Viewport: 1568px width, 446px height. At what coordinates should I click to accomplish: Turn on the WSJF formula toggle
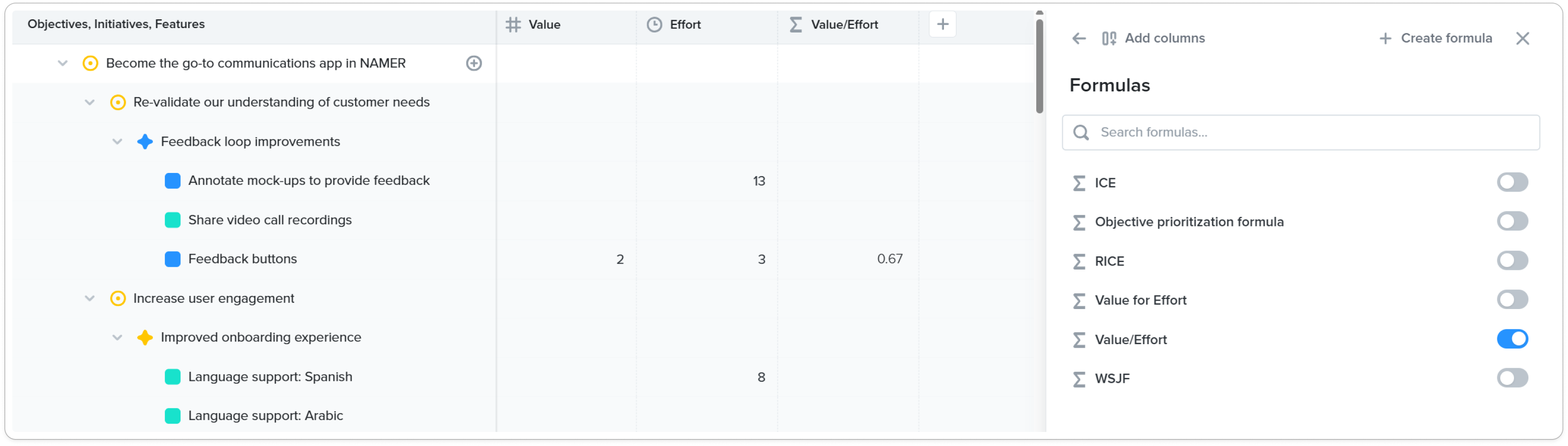[1511, 378]
